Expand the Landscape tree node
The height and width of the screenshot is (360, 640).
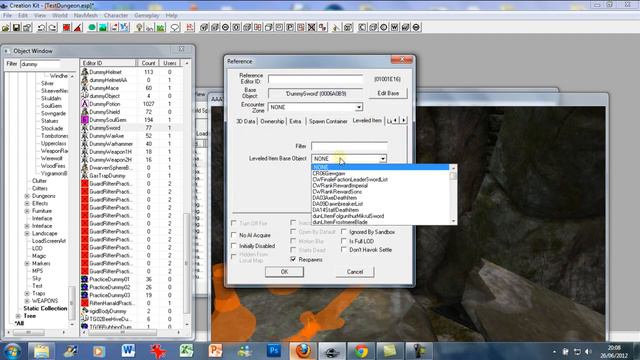(27, 233)
